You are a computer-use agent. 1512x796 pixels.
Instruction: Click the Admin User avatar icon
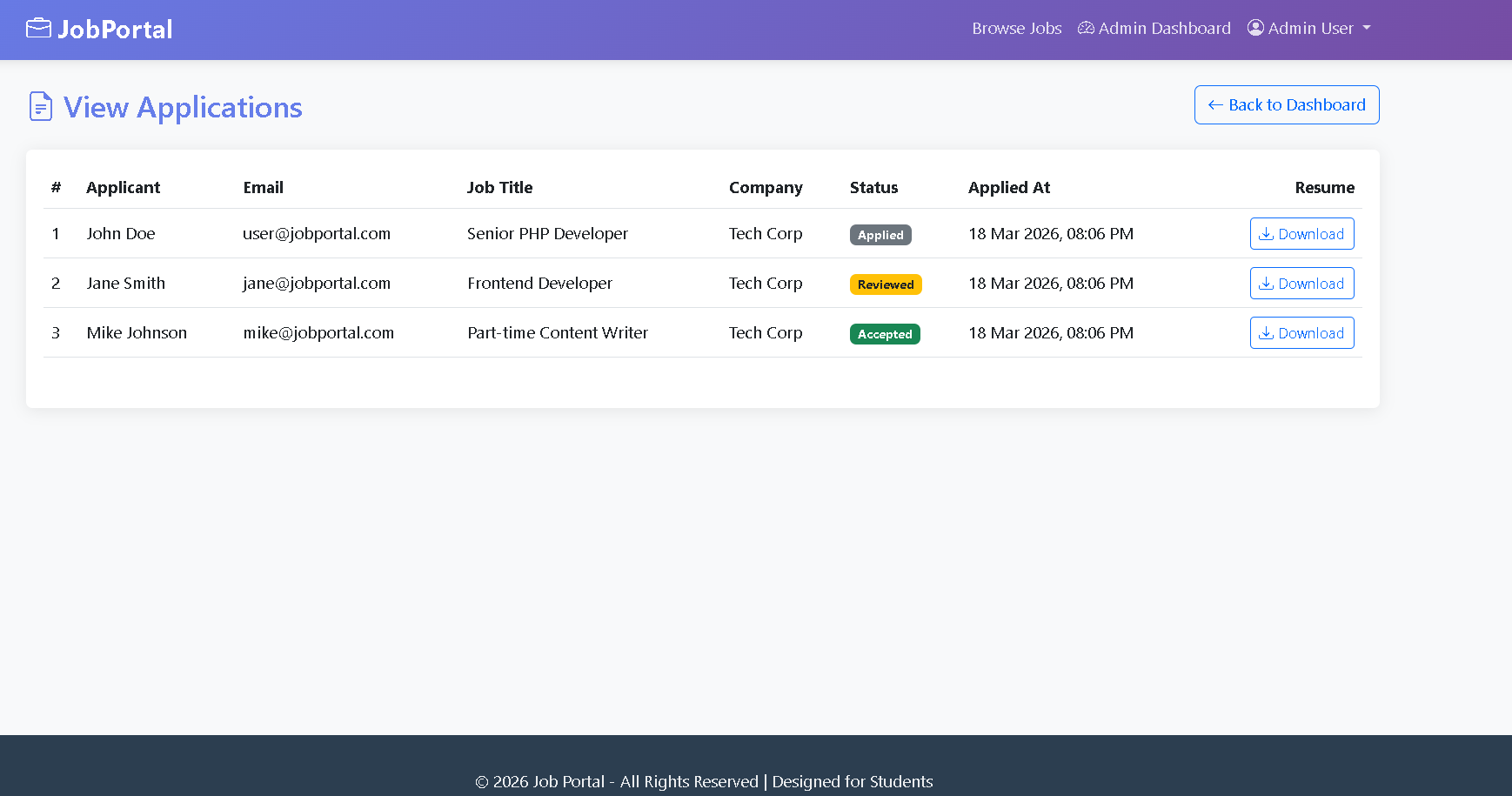1255,28
